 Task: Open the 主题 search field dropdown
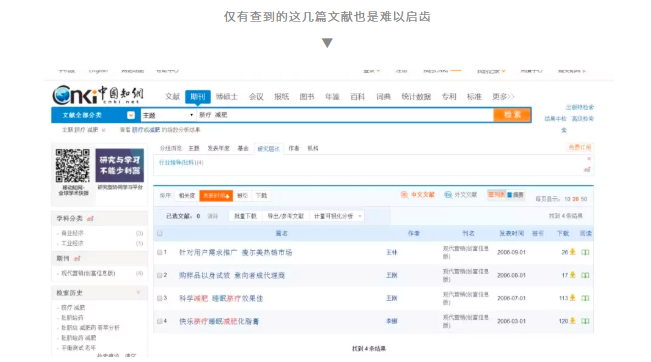[168, 115]
